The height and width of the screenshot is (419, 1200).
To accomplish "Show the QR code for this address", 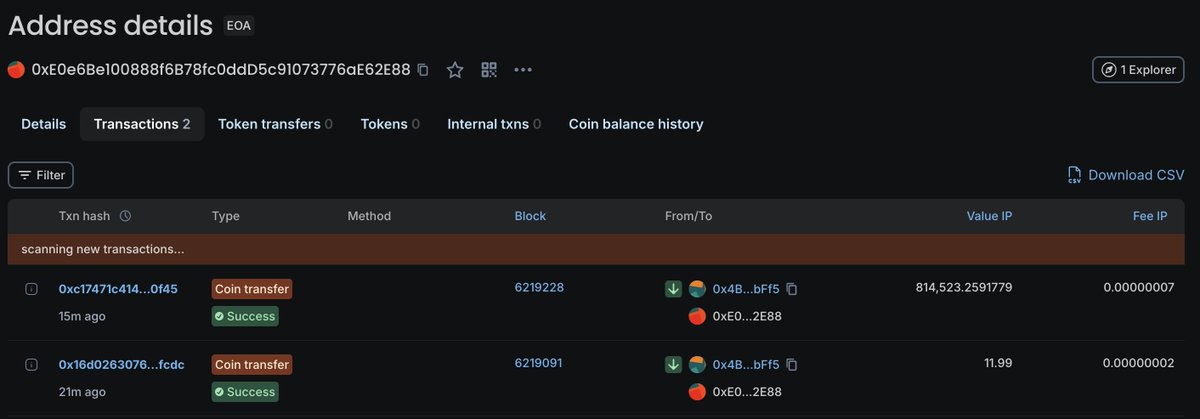I will 489,70.
